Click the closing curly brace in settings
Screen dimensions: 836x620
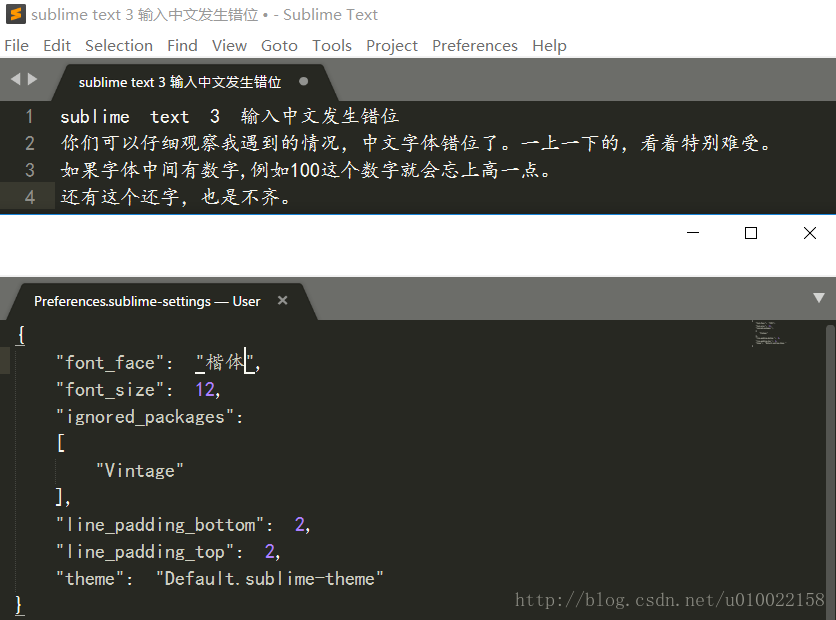(x=19, y=606)
